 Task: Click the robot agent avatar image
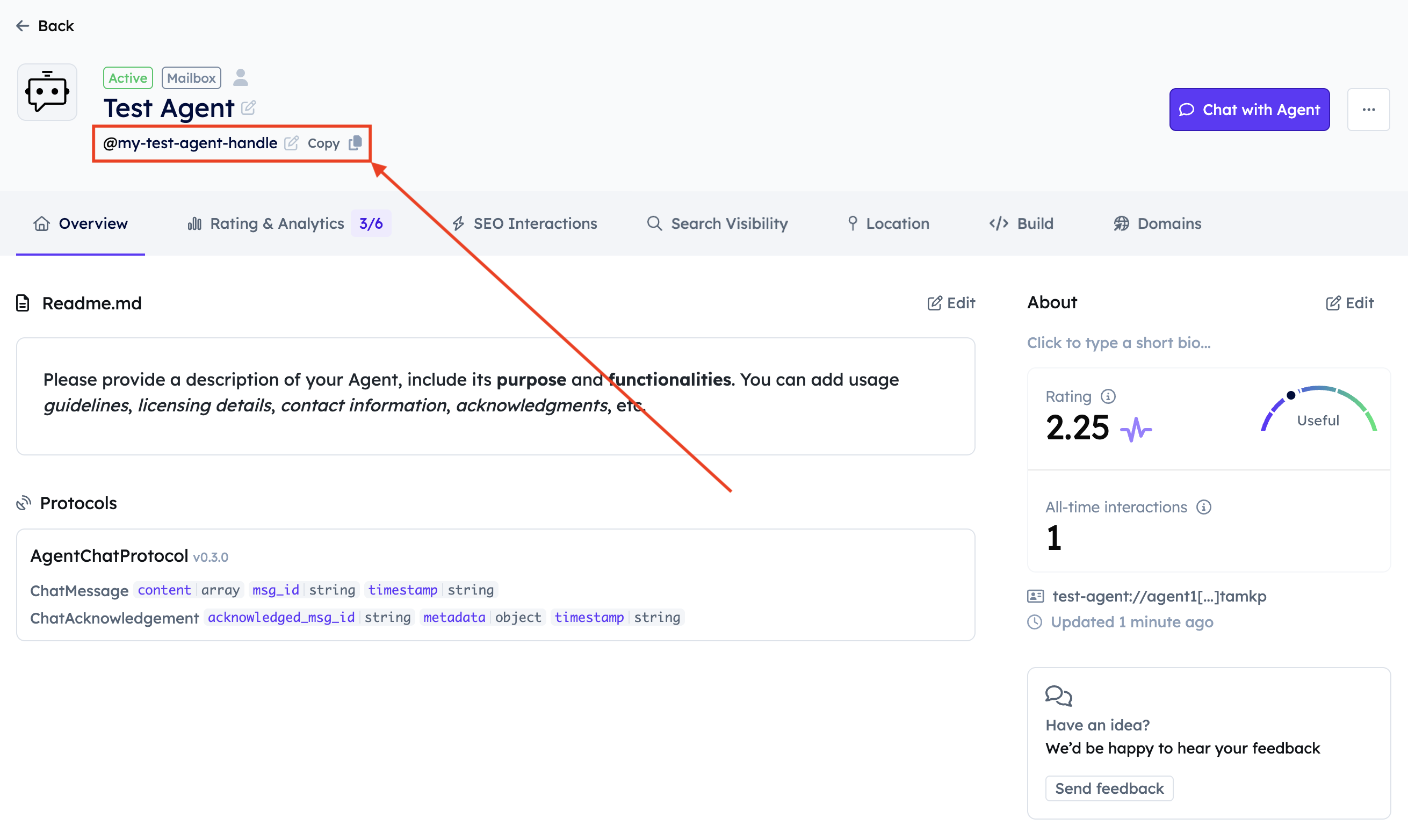coord(47,92)
